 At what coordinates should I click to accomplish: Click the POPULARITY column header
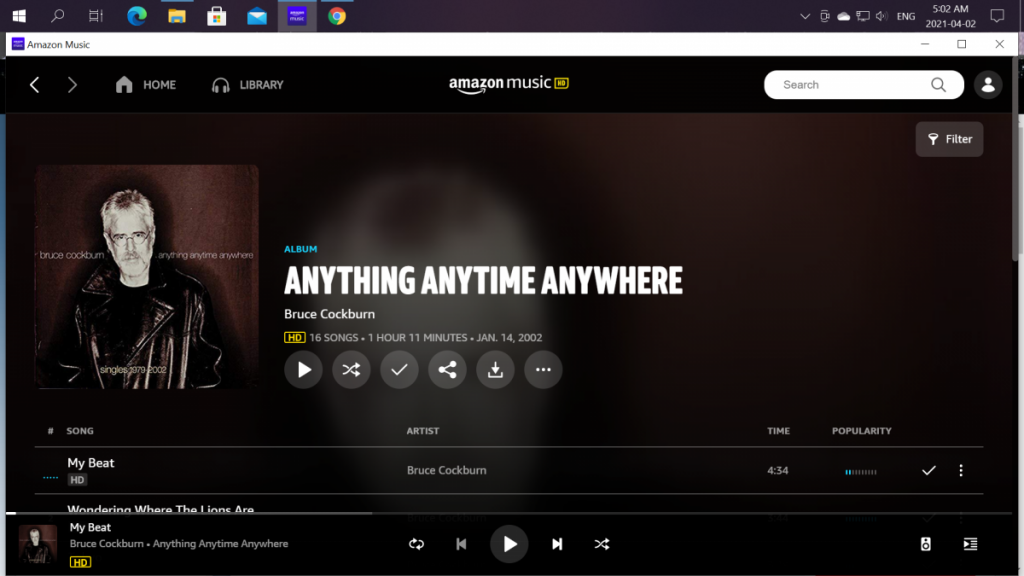(x=861, y=431)
